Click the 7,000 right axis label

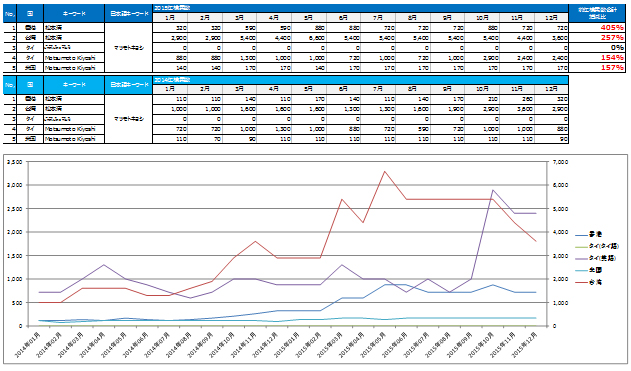tap(561, 162)
